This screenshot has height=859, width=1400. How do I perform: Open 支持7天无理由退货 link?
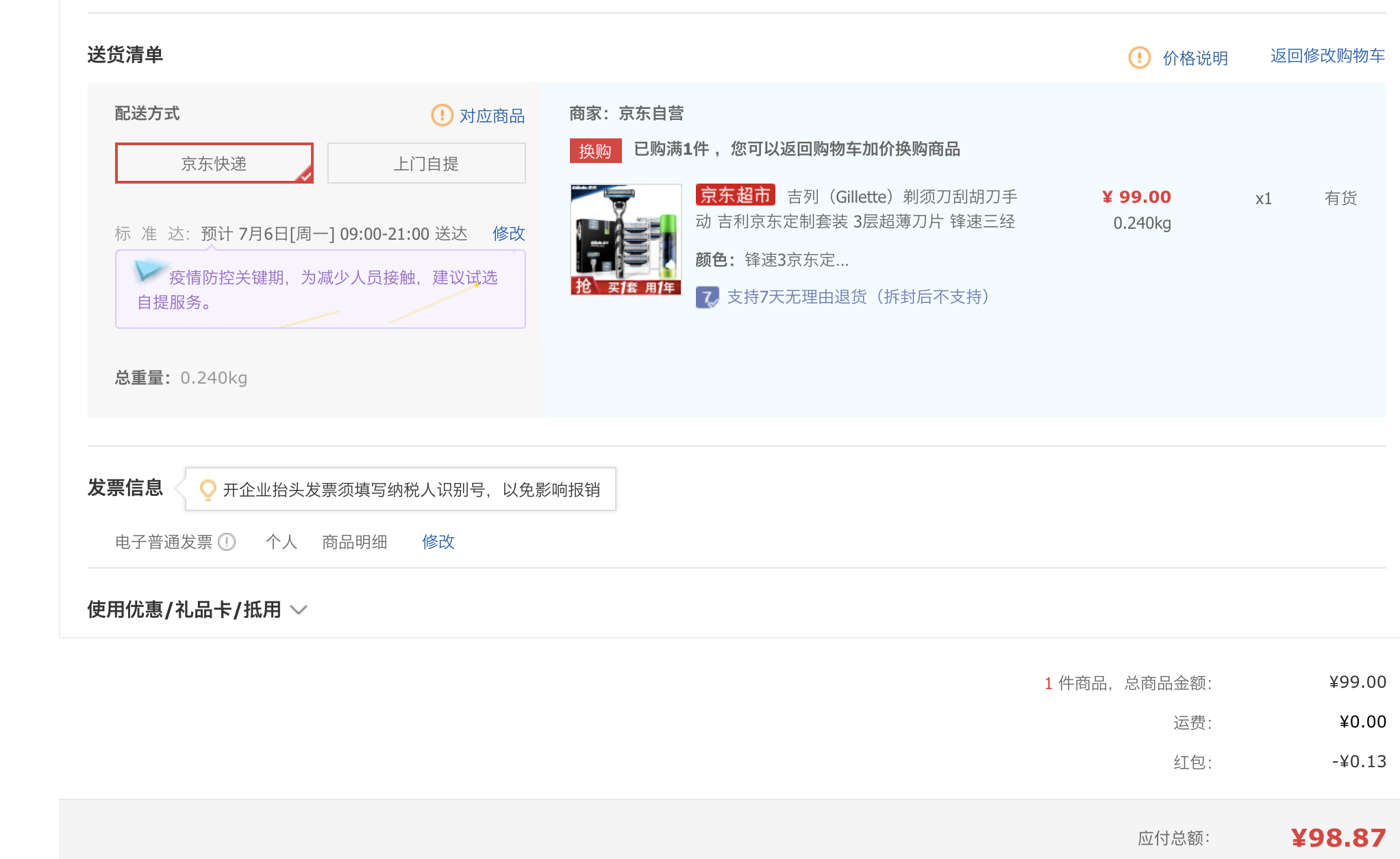[x=858, y=297]
